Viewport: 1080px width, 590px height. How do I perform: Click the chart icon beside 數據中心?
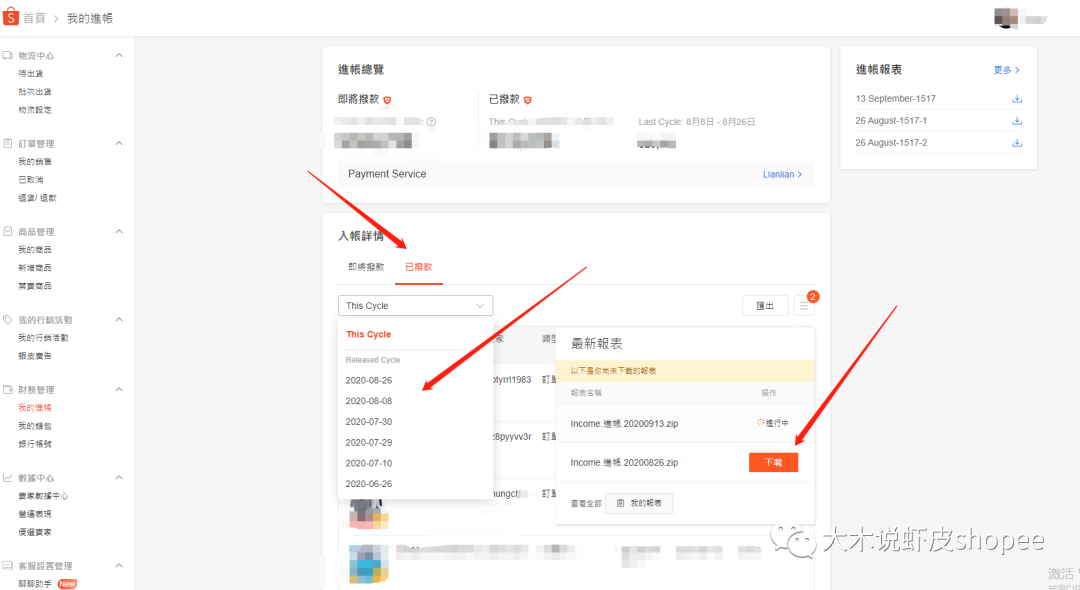tap(8, 477)
